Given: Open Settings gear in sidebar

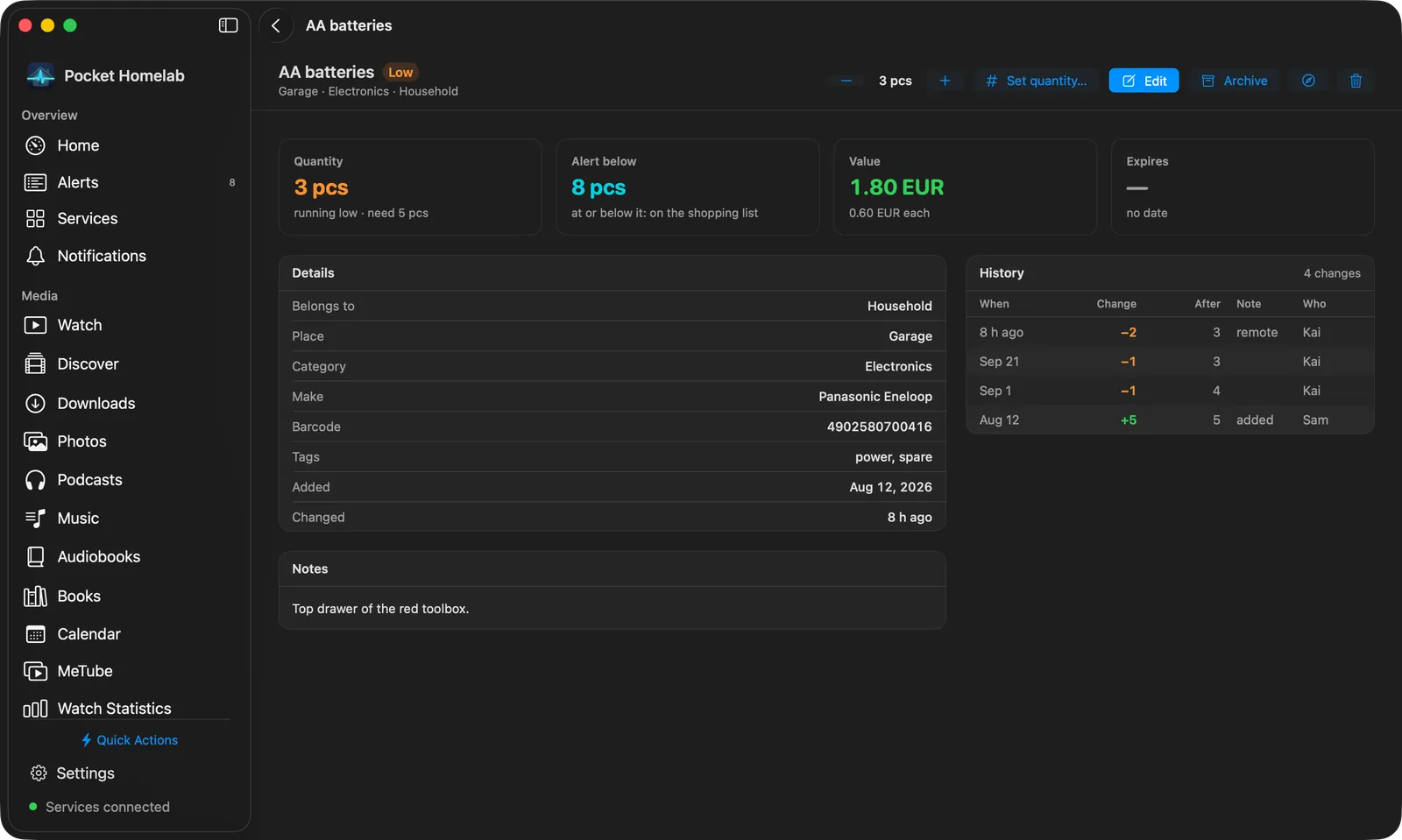Looking at the screenshot, I should pos(38,773).
